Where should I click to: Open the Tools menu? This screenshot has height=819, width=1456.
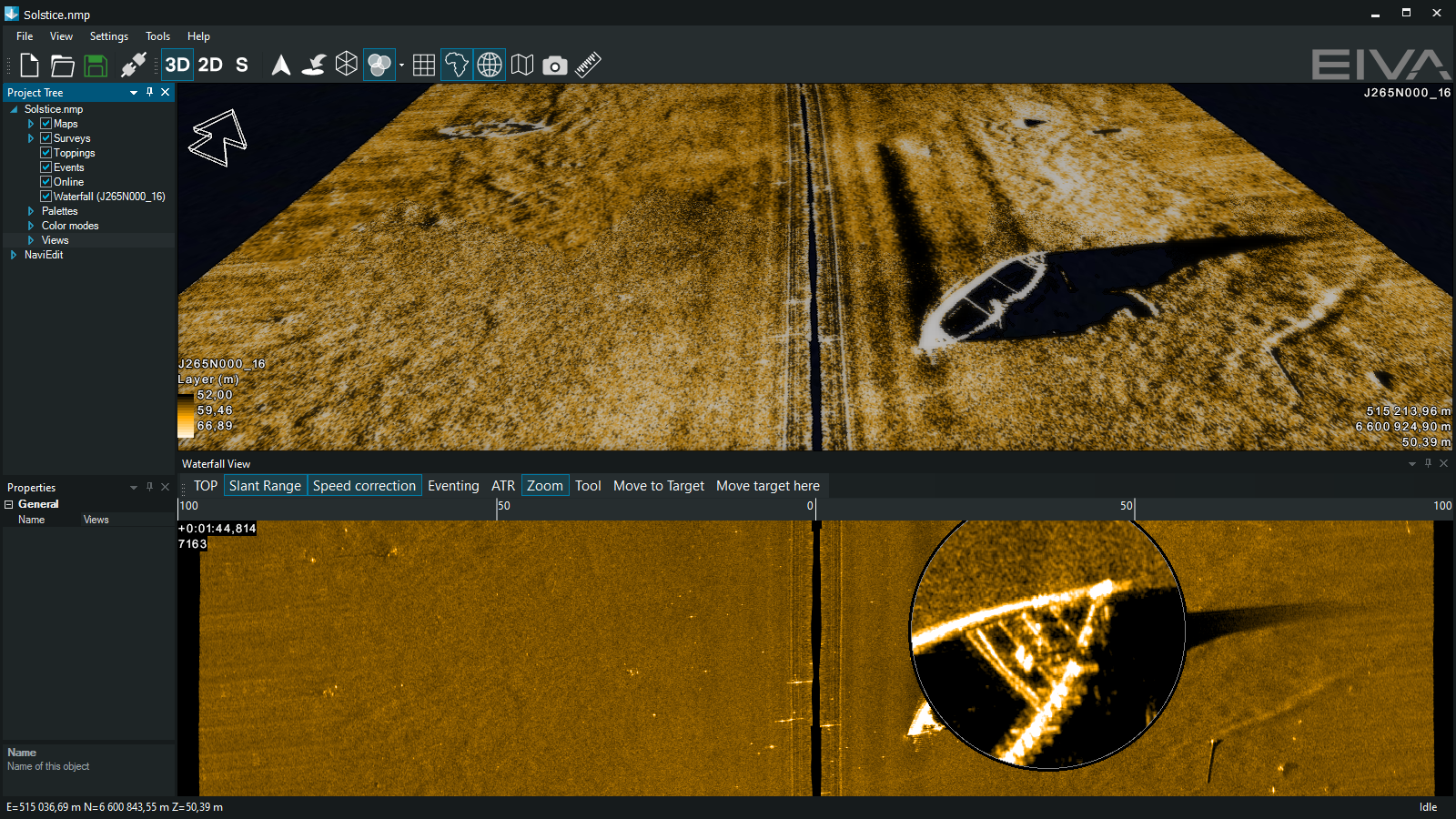pos(157,36)
